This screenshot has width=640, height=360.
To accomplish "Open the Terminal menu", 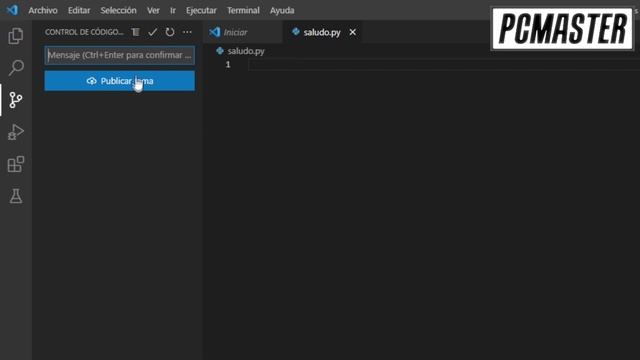I will [x=243, y=10].
